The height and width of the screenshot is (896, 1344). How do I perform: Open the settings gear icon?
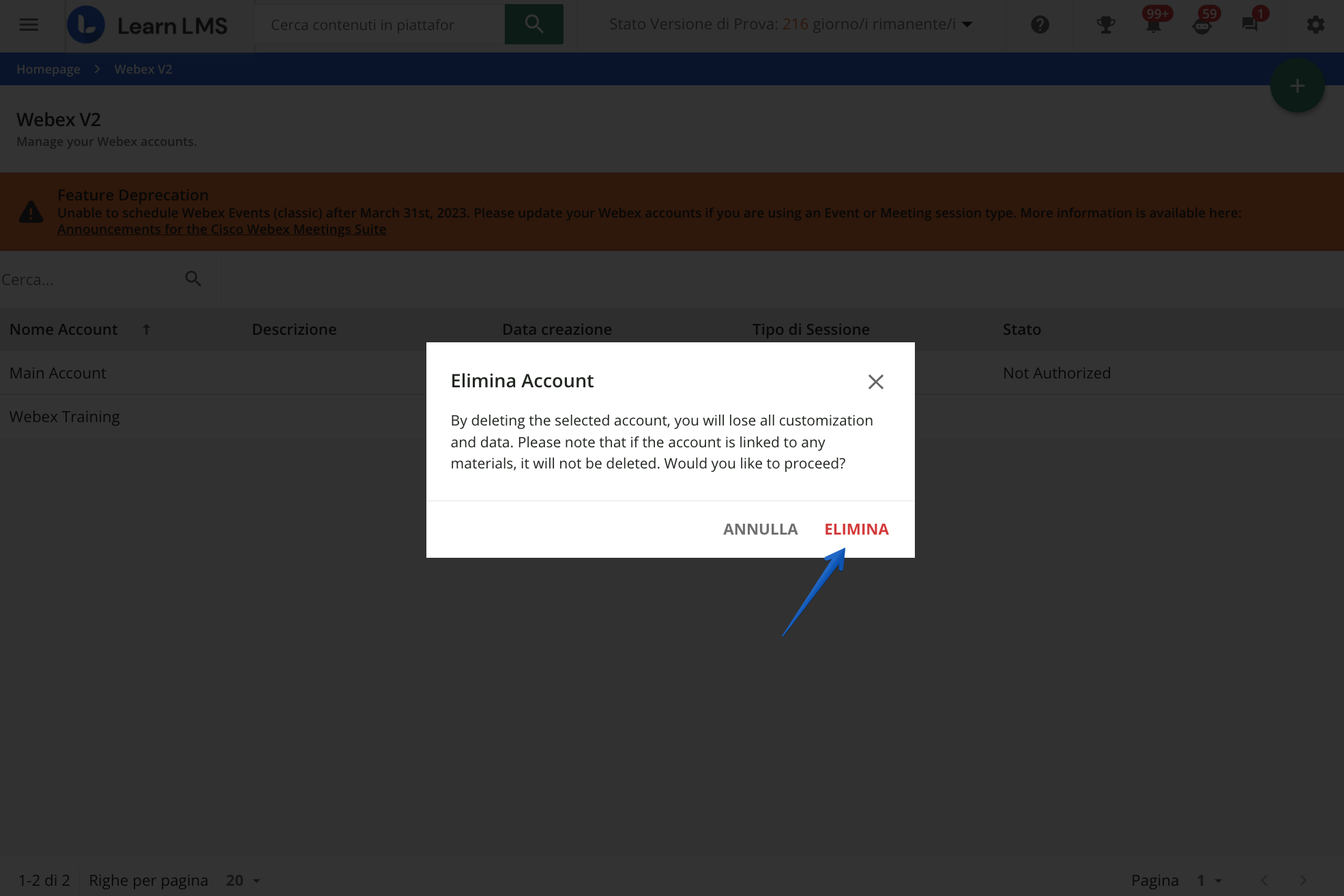1315,25
